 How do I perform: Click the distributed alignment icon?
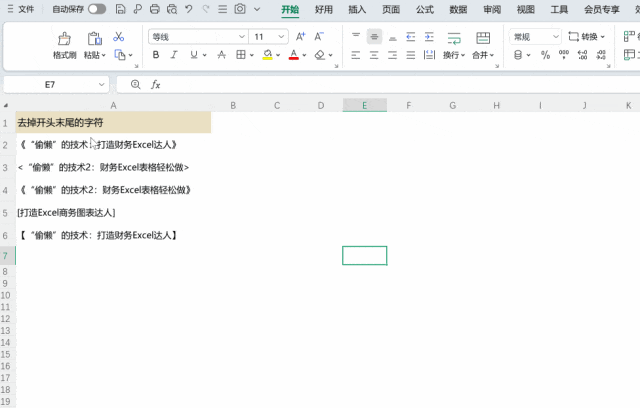tap(429, 55)
